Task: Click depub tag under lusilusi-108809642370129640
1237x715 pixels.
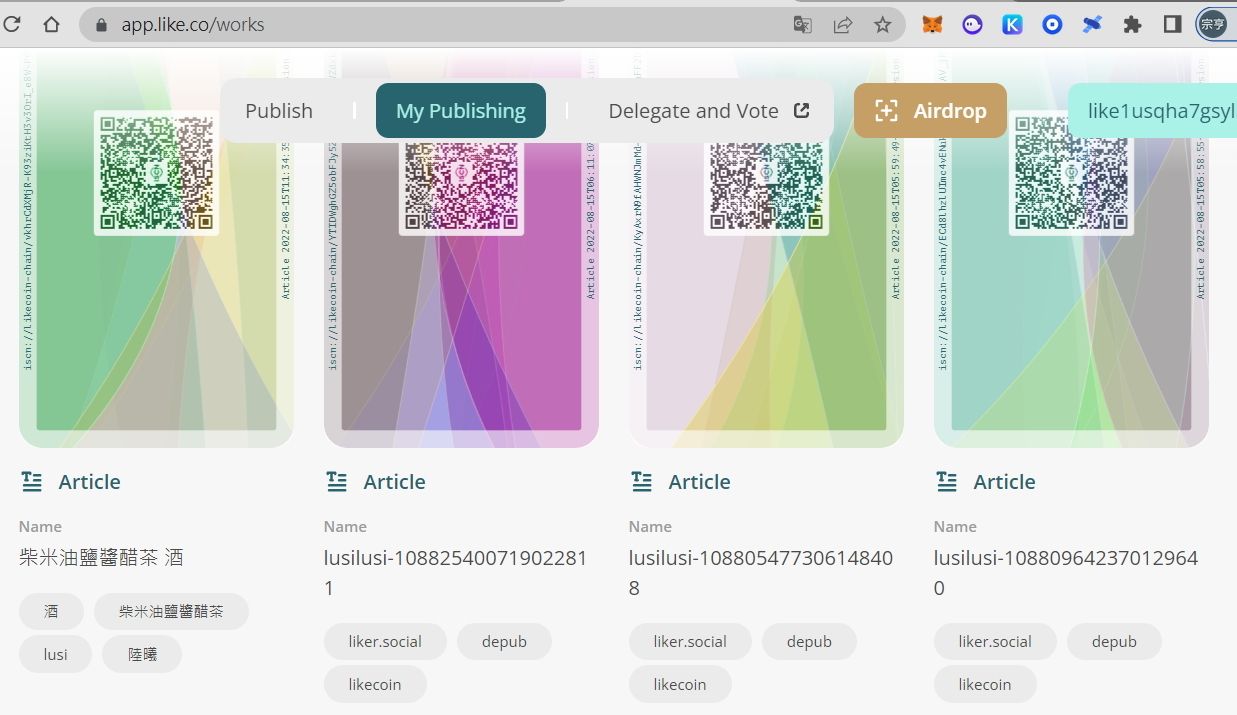Action: (x=1114, y=641)
